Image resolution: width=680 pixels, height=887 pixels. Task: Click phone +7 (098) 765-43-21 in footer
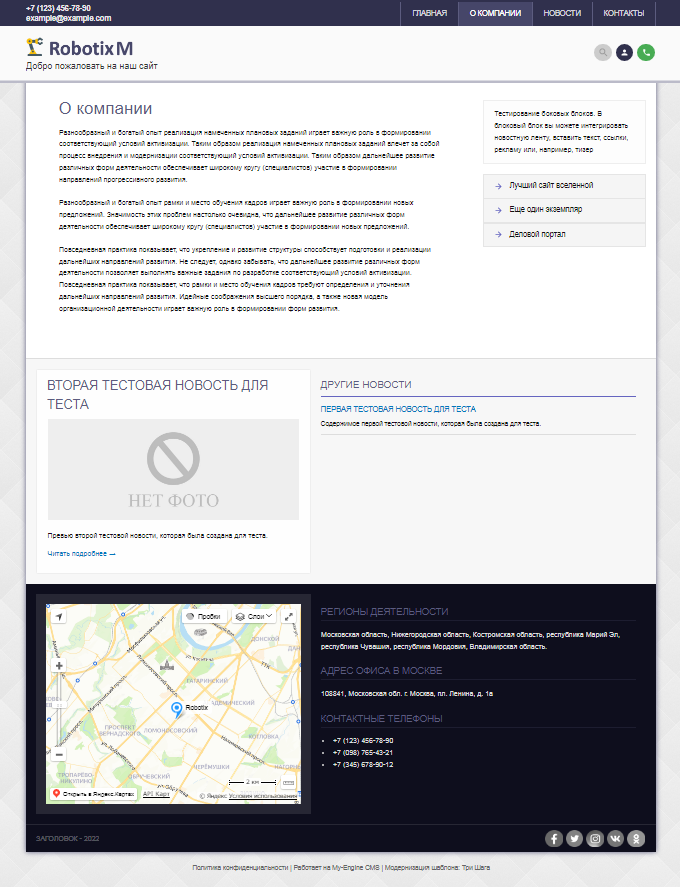point(363,752)
